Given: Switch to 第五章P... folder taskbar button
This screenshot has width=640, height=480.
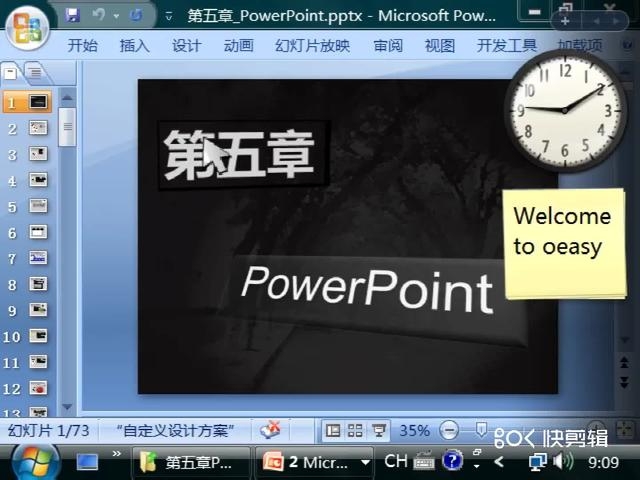Looking at the screenshot, I should pos(191,463).
